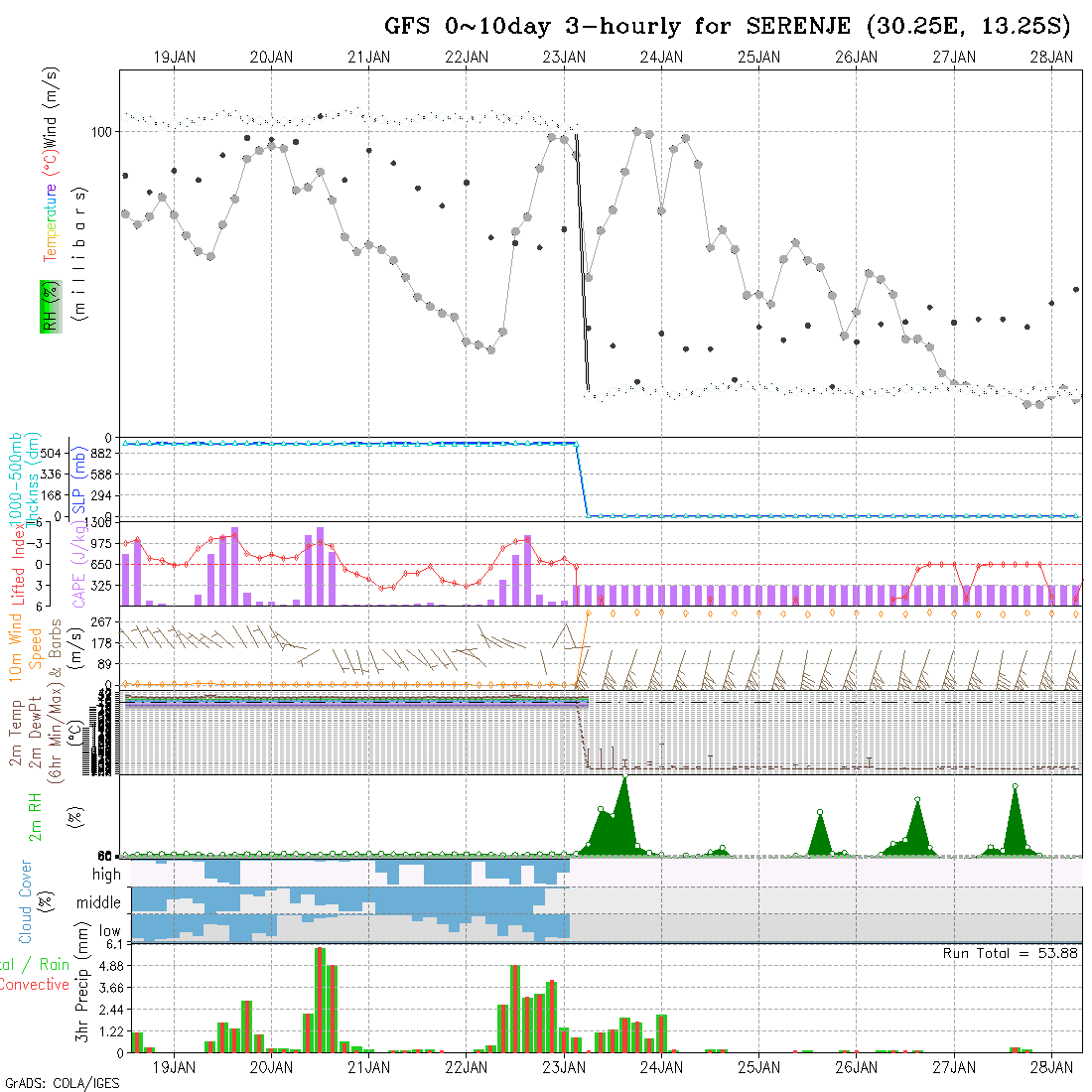1092x1092 pixels.
Task: Select the 'low' cloud cover row label
Action: pos(109,932)
